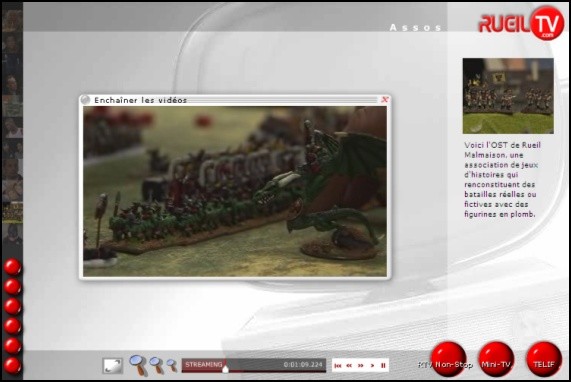The height and width of the screenshot is (382, 571).
Task: Open the figurines video thumbnail on right
Action: pos(508,96)
